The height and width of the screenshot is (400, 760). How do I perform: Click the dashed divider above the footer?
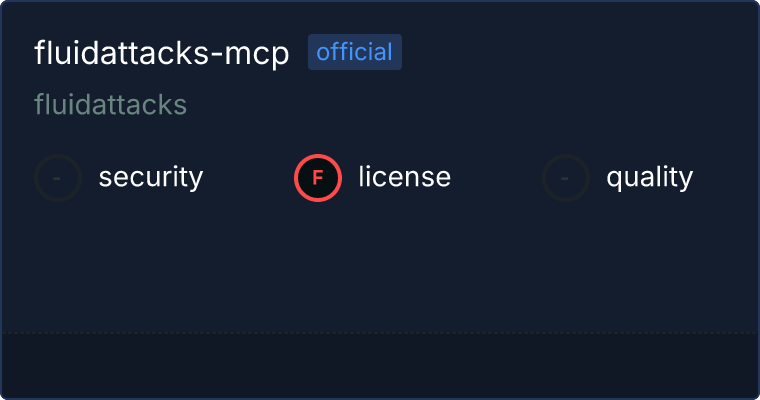coord(380,333)
